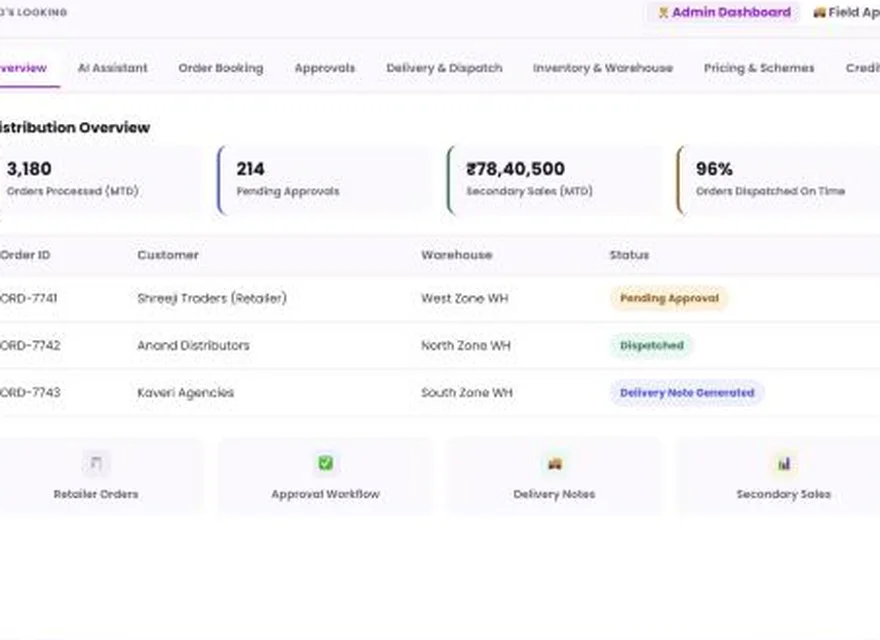
Task: Go to the Order Booking tab
Action: click(221, 68)
